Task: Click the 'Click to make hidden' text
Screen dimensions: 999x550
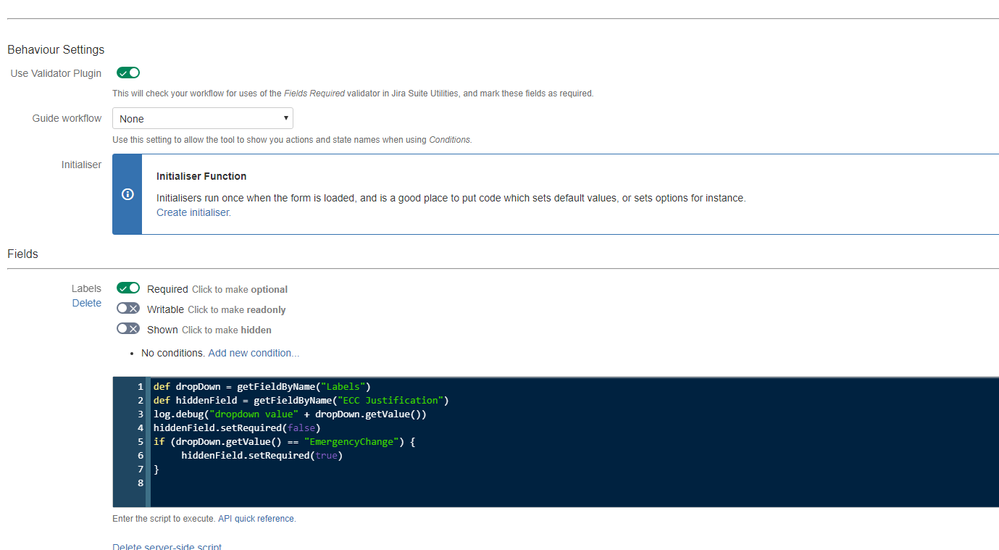Action: tap(226, 330)
